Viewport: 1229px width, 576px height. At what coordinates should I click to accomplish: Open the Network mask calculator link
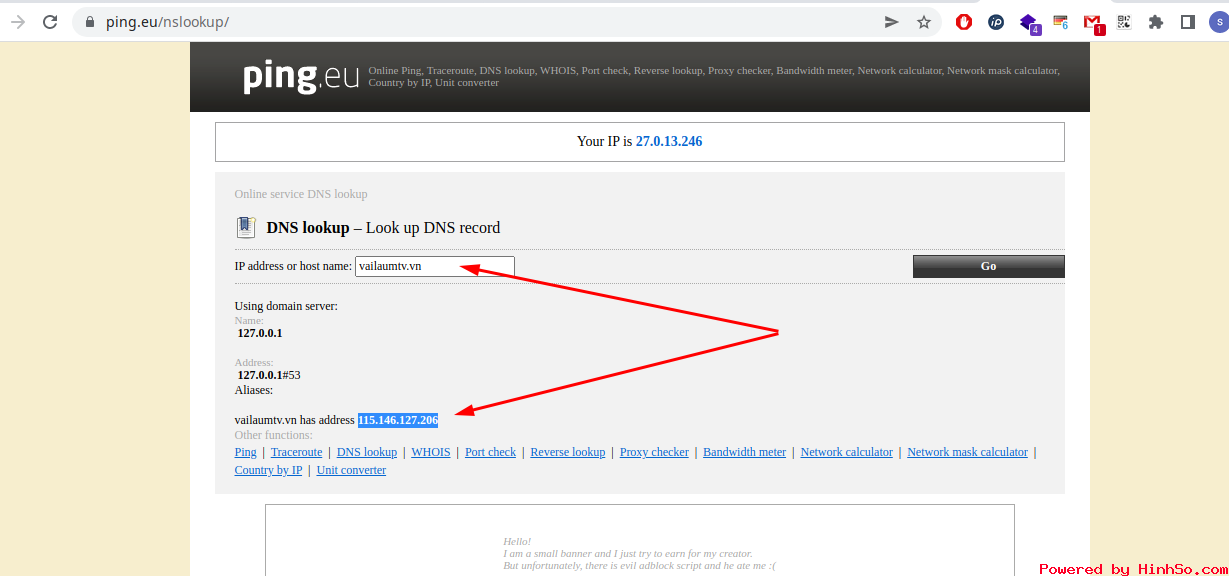click(x=967, y=452)
